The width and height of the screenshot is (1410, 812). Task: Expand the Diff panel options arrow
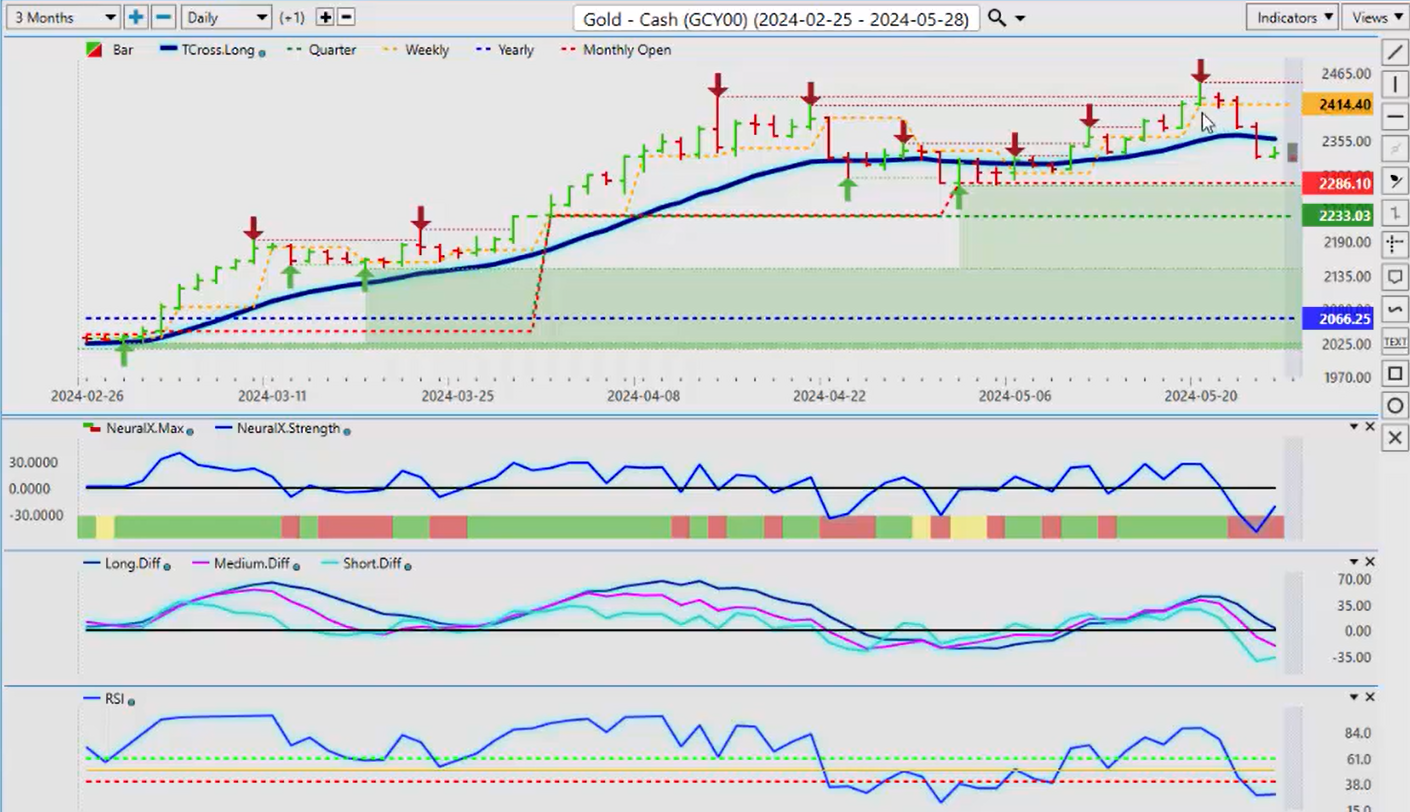1355,562
